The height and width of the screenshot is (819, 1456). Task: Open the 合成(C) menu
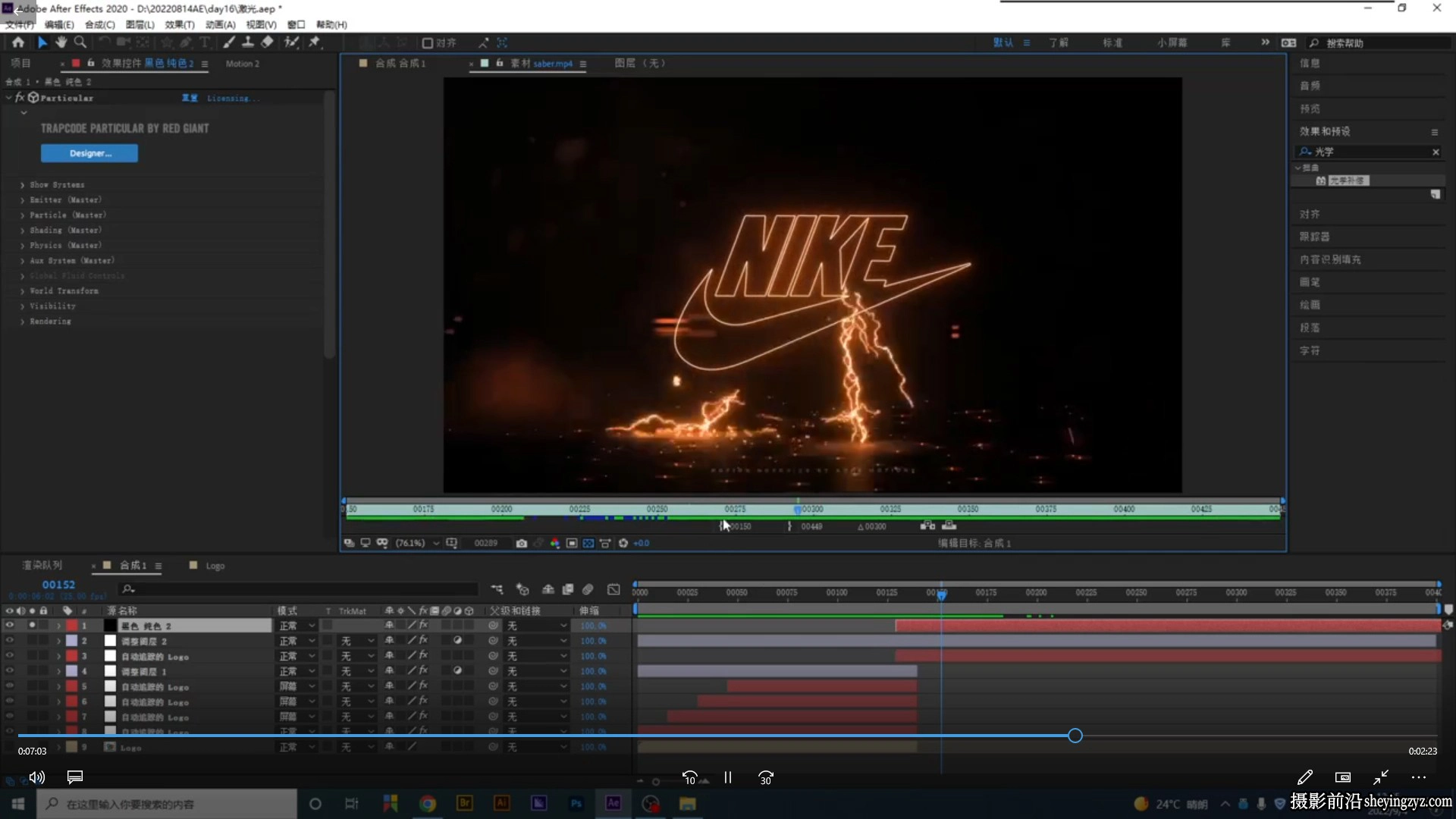pyautogui.click(x=100, y=25)
